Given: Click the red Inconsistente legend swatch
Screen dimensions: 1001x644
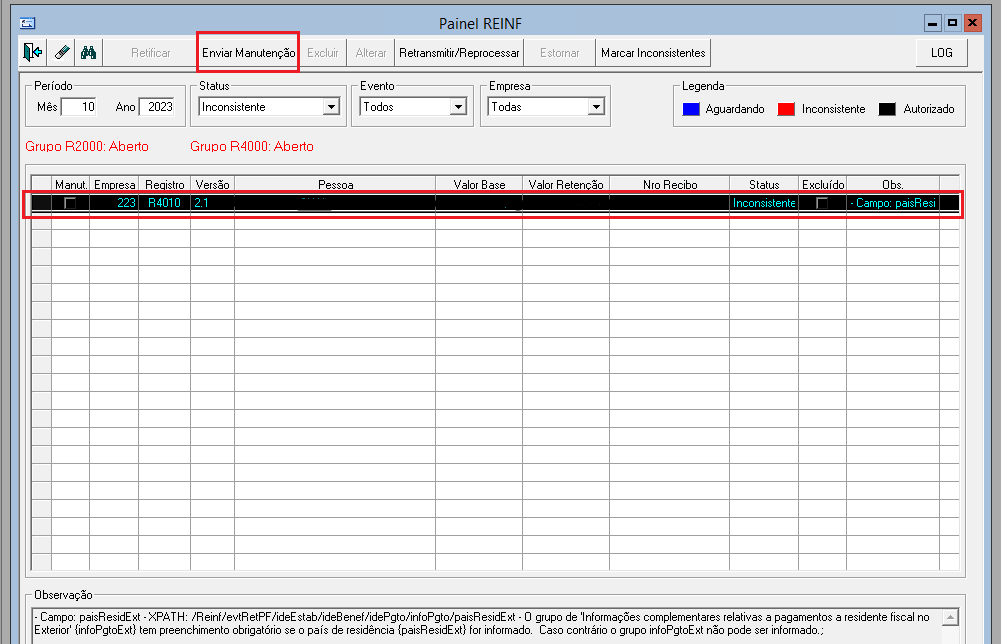Looking at the screenshot, I should (786, 109).
